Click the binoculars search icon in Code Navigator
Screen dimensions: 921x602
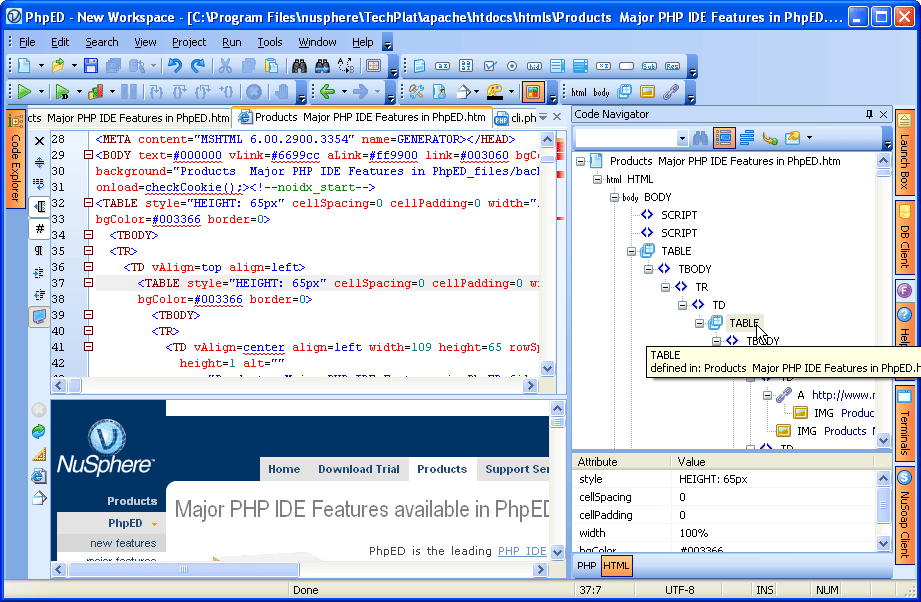click(x=700, y=138)
